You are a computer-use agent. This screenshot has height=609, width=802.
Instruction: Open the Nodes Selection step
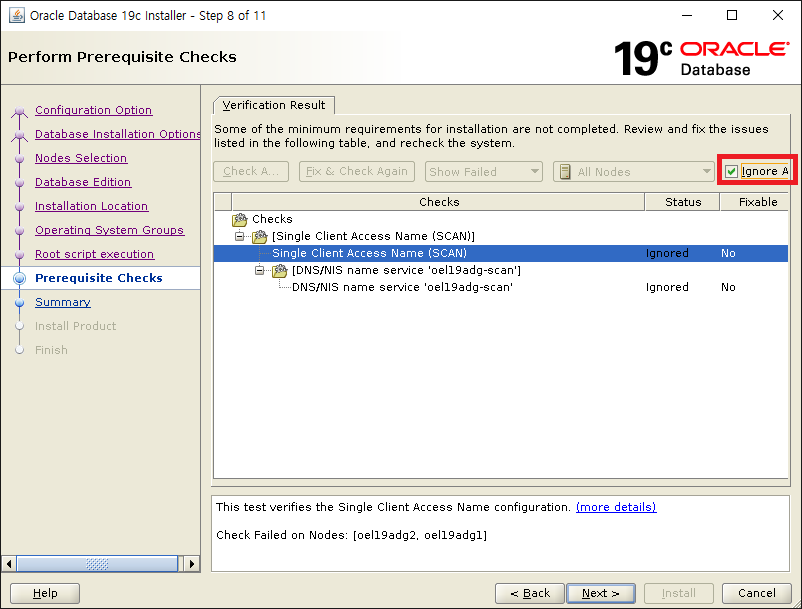tap(81, 158)
